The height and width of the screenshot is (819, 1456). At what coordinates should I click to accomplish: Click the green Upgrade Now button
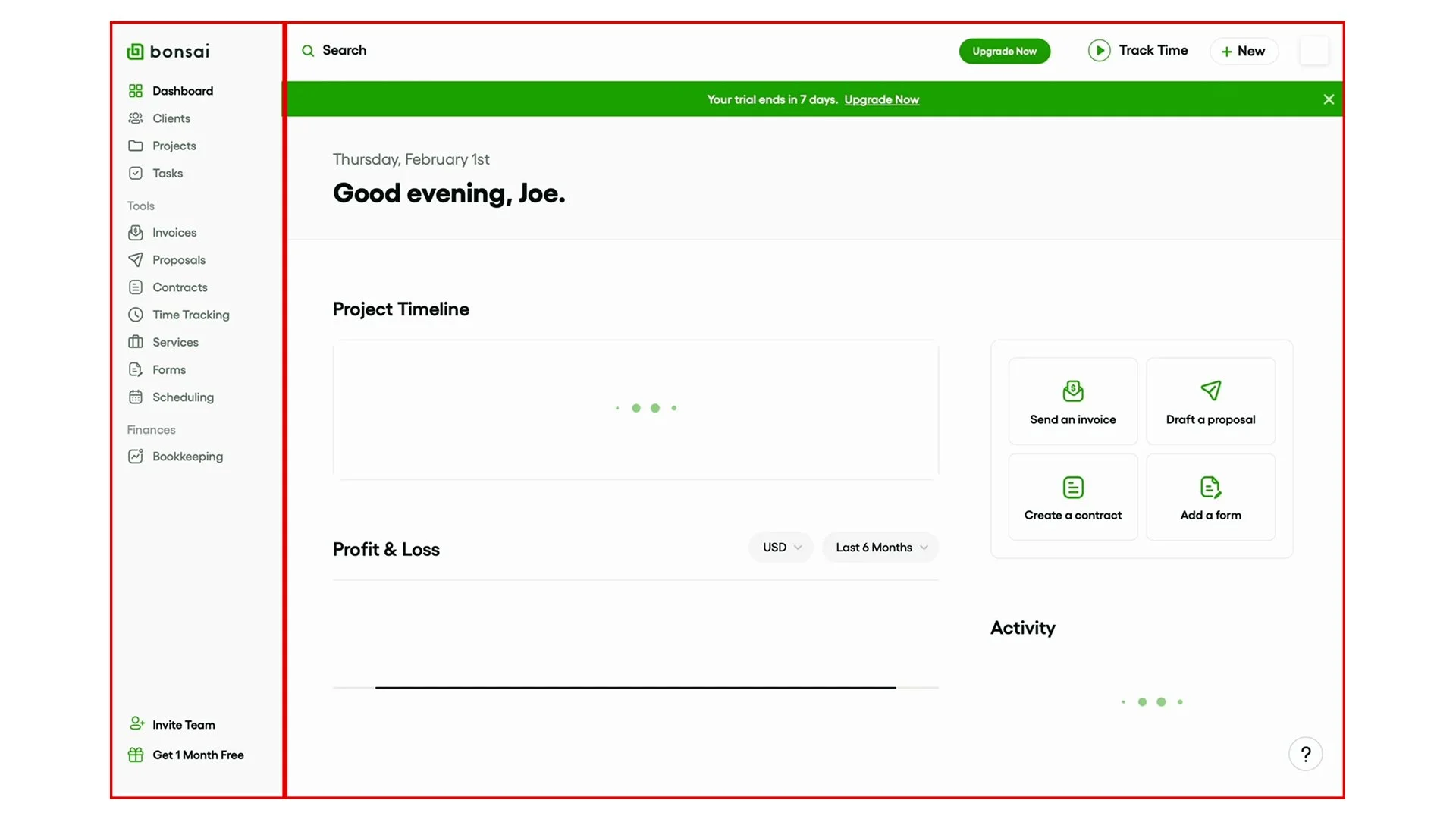tap(1004, 51)
